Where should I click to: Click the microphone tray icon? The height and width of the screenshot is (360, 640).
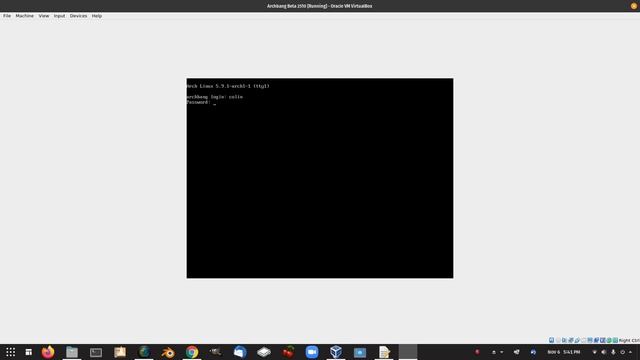(x=613, y=352)
